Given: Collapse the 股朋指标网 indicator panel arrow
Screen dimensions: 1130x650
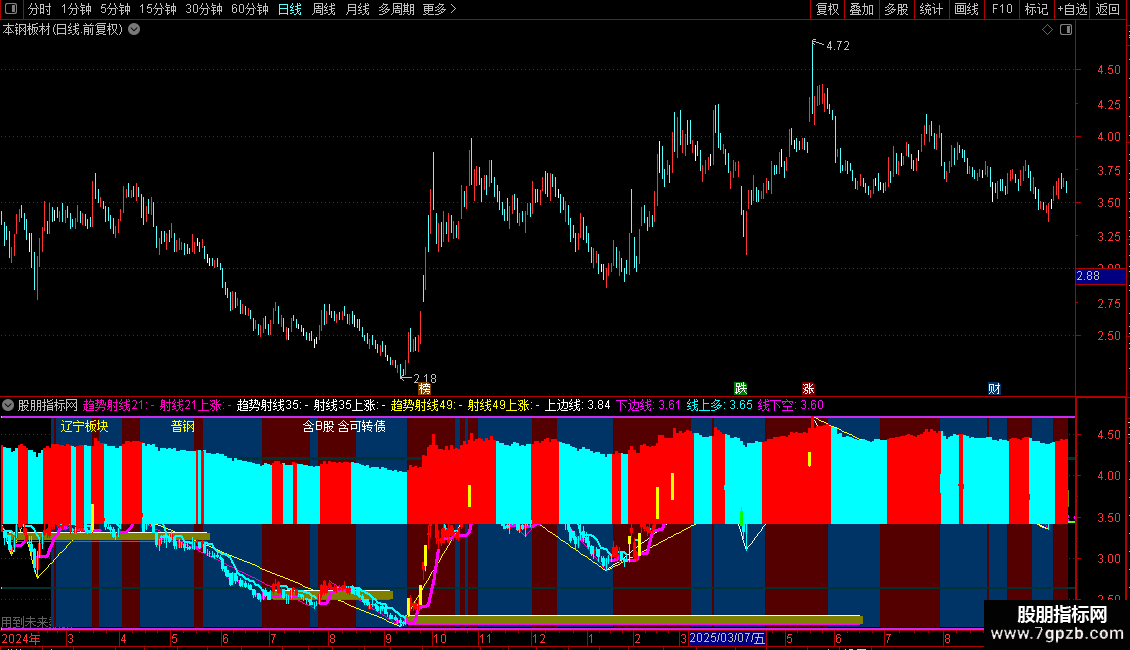Looking at the screenshot, I should tap(8, 405).
